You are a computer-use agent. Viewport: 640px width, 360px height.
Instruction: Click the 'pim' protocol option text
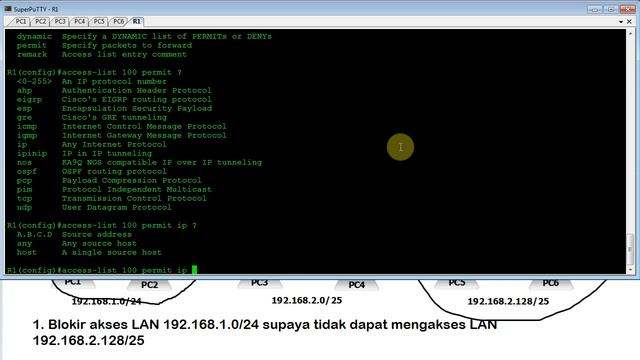coord(24,189)
